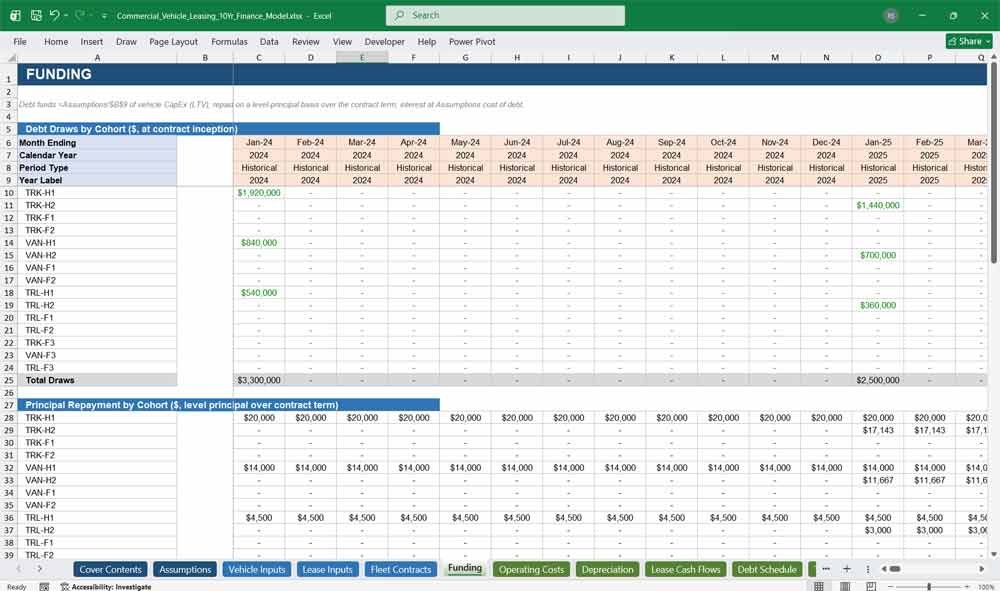Go to the Lease Inputs sheet tab
This screenshot has width=1000, height=591.
[x=327, y=569]
